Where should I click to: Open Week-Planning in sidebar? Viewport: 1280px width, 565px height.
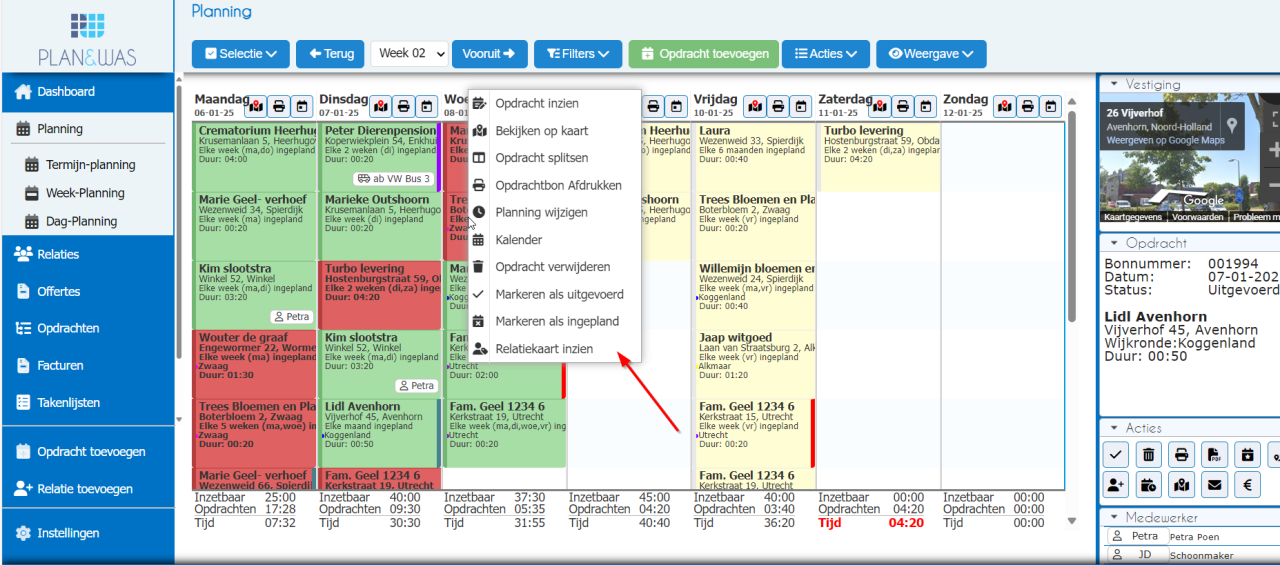87,193
